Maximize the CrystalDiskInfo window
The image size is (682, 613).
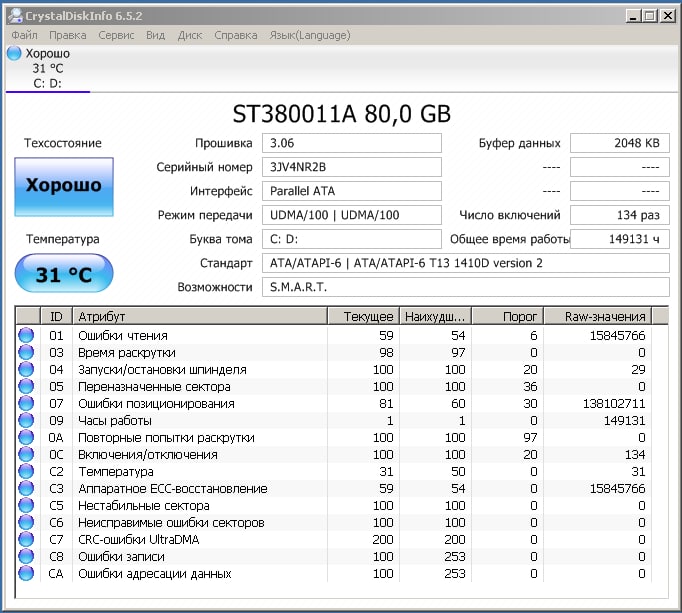coord(650,16)
